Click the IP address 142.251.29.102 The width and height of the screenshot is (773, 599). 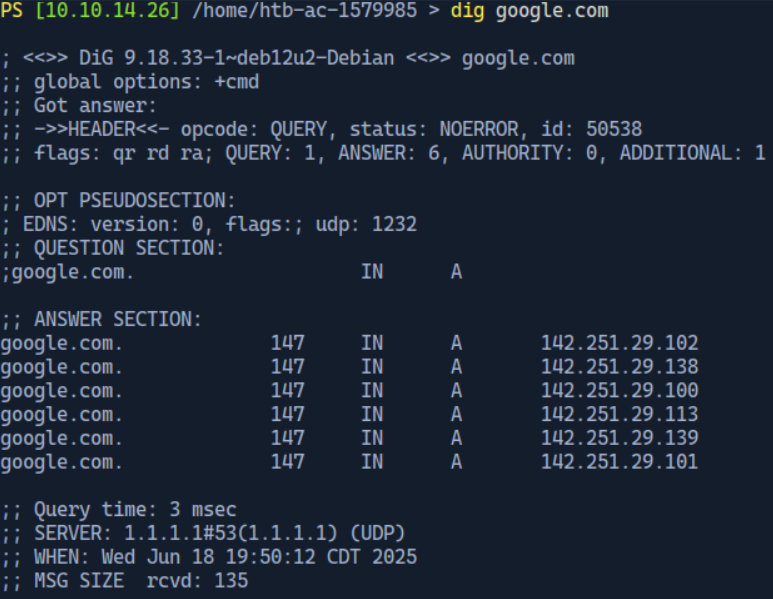tap(619, 343)
